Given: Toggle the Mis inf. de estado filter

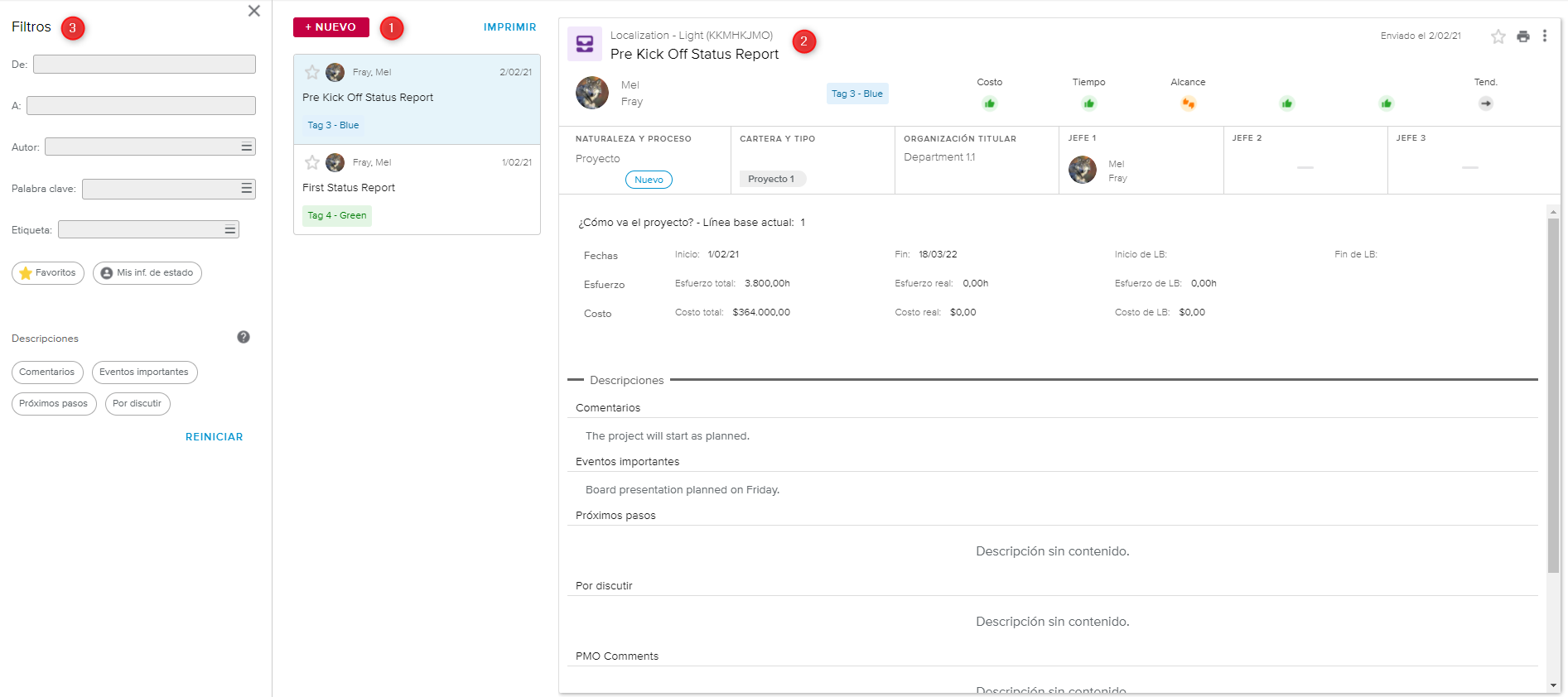Looking at the screenshot, I should pyautogui.click(x=147, y=273).
